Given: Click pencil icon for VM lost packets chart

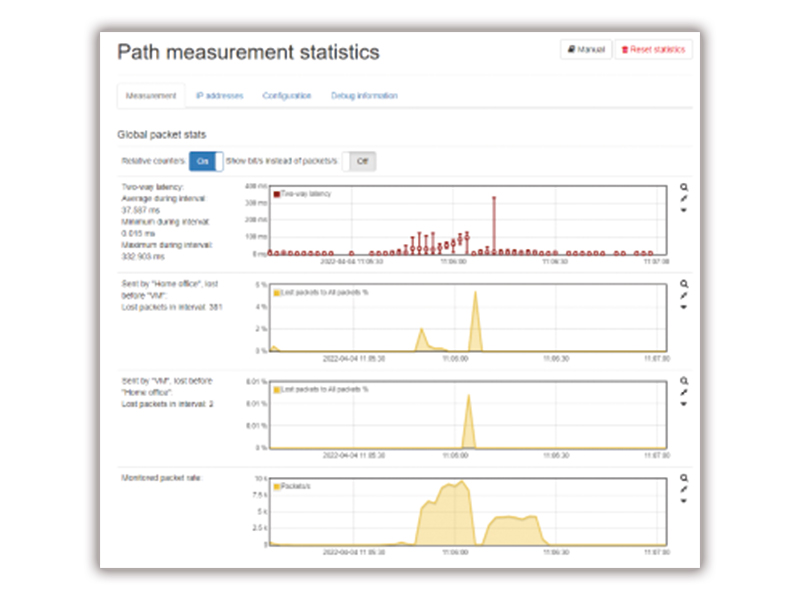Looking at the screenshot, I should pos(684,393).
